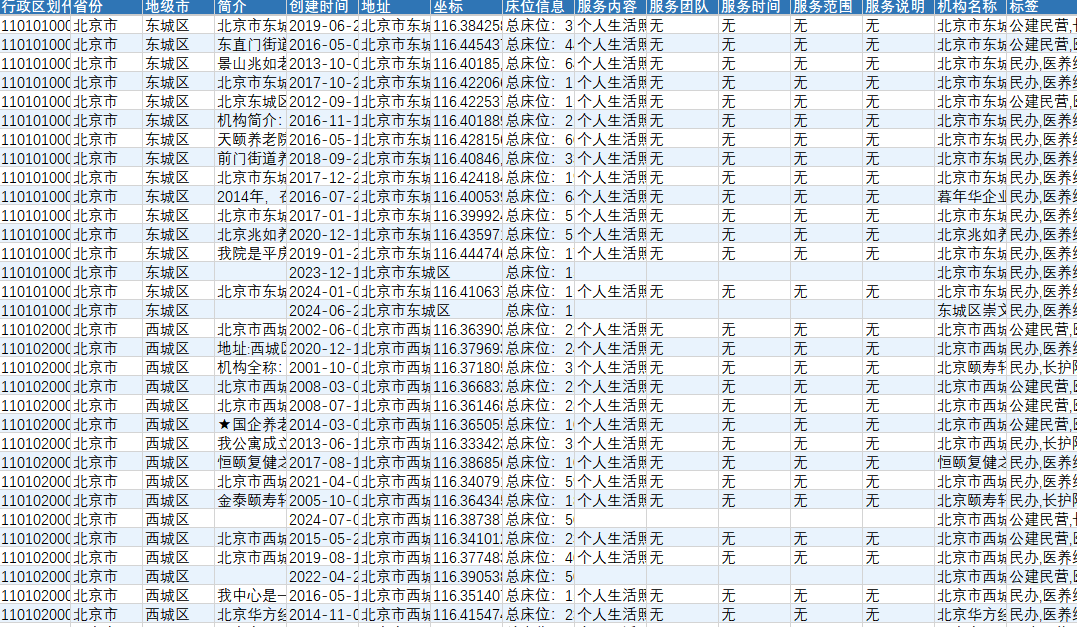
Task: Select the creation date cell 2023-12-1
Action: pos(322,272)
